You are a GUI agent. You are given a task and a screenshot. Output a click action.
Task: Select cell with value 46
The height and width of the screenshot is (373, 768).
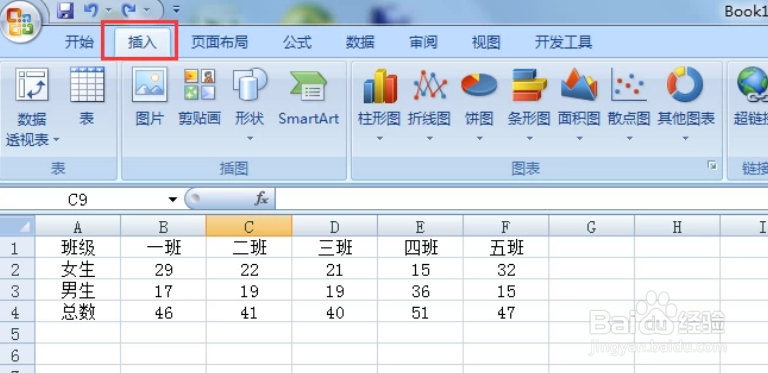(x=163, y=312)
